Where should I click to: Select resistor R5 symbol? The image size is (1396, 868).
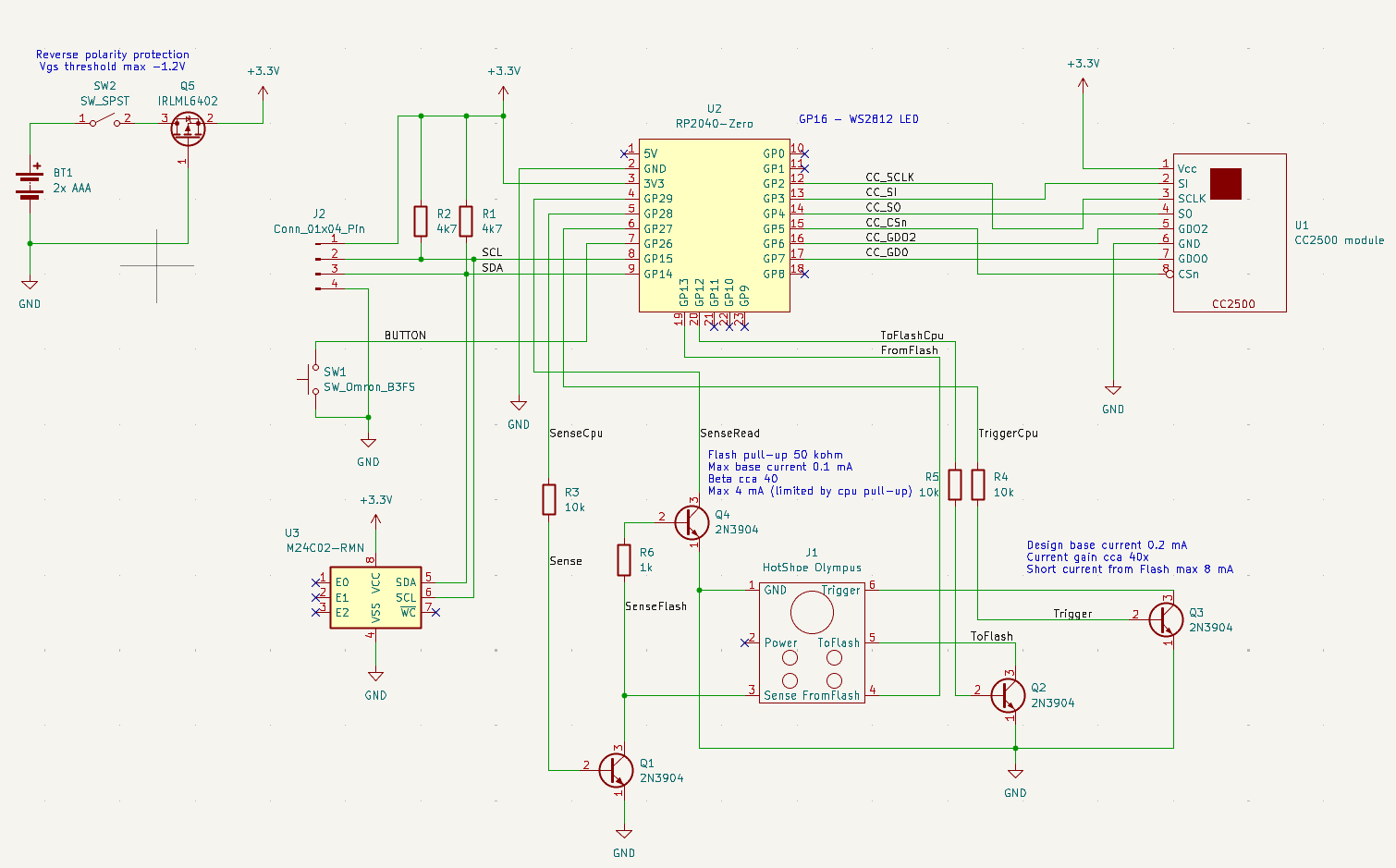tap(955, 484)
